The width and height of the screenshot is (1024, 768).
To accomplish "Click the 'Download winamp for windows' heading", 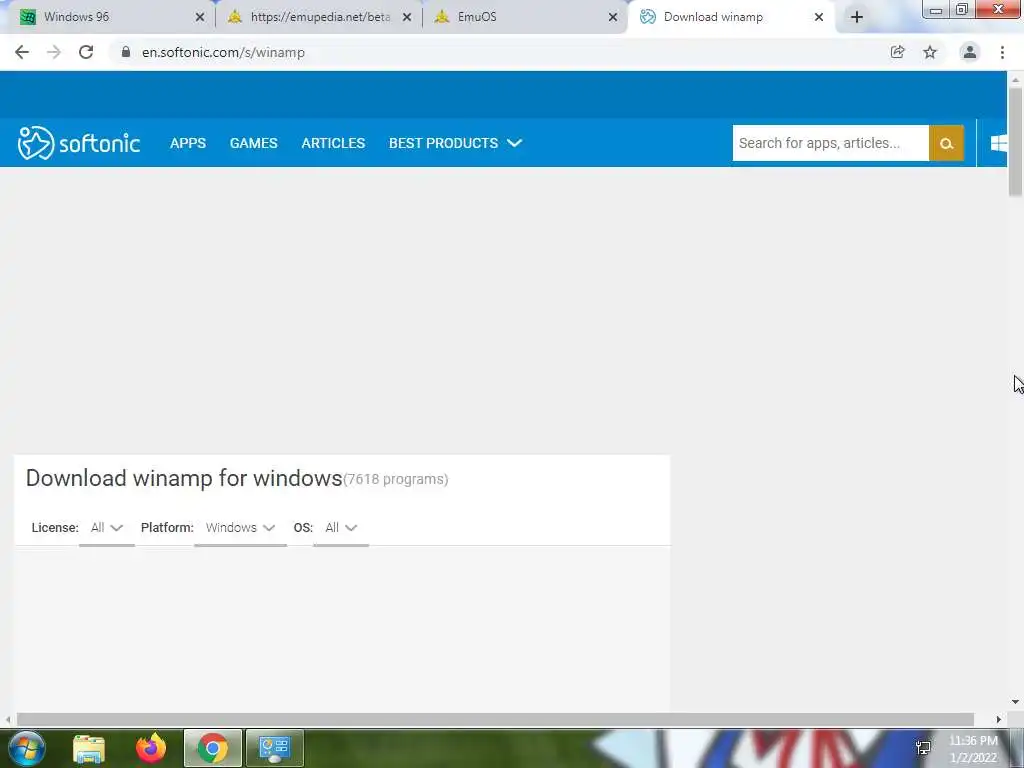I will tap(184, 479).
